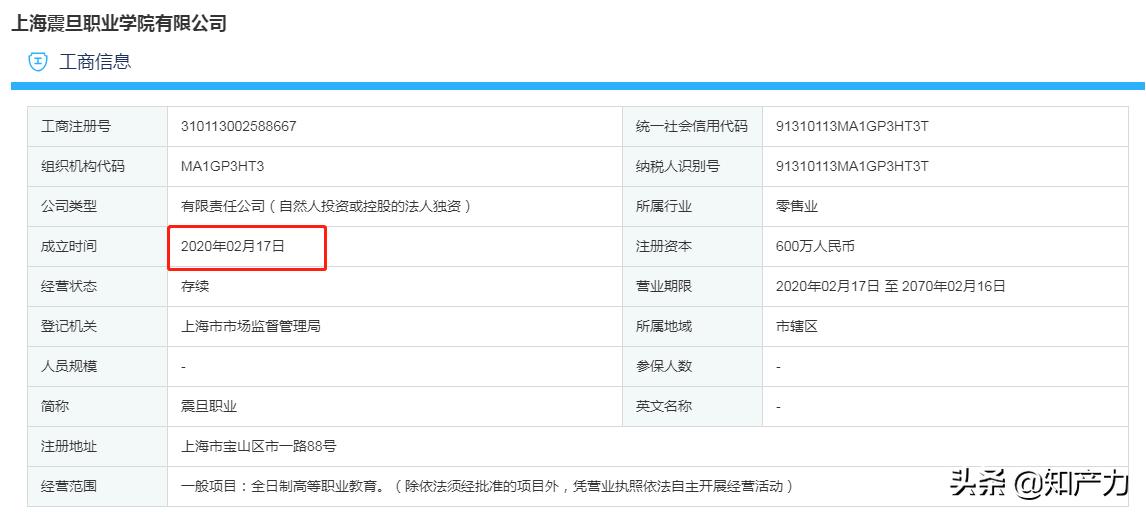Click the 参保人数 label
The height and width of the screenshot is (513, 1146).
coord(664,367)
